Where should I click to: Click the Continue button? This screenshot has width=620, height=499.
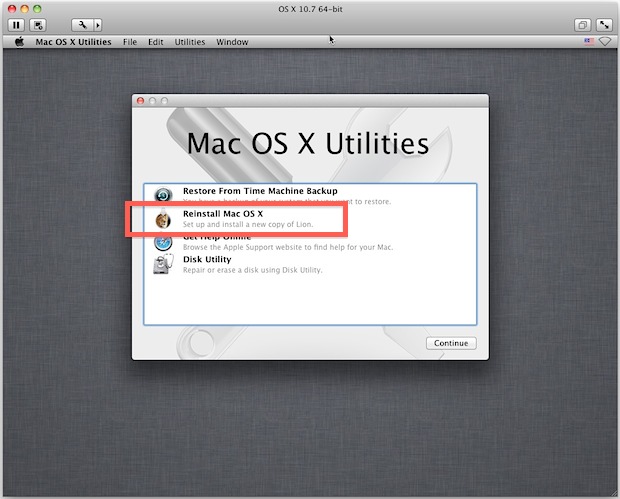coord(451,343)
